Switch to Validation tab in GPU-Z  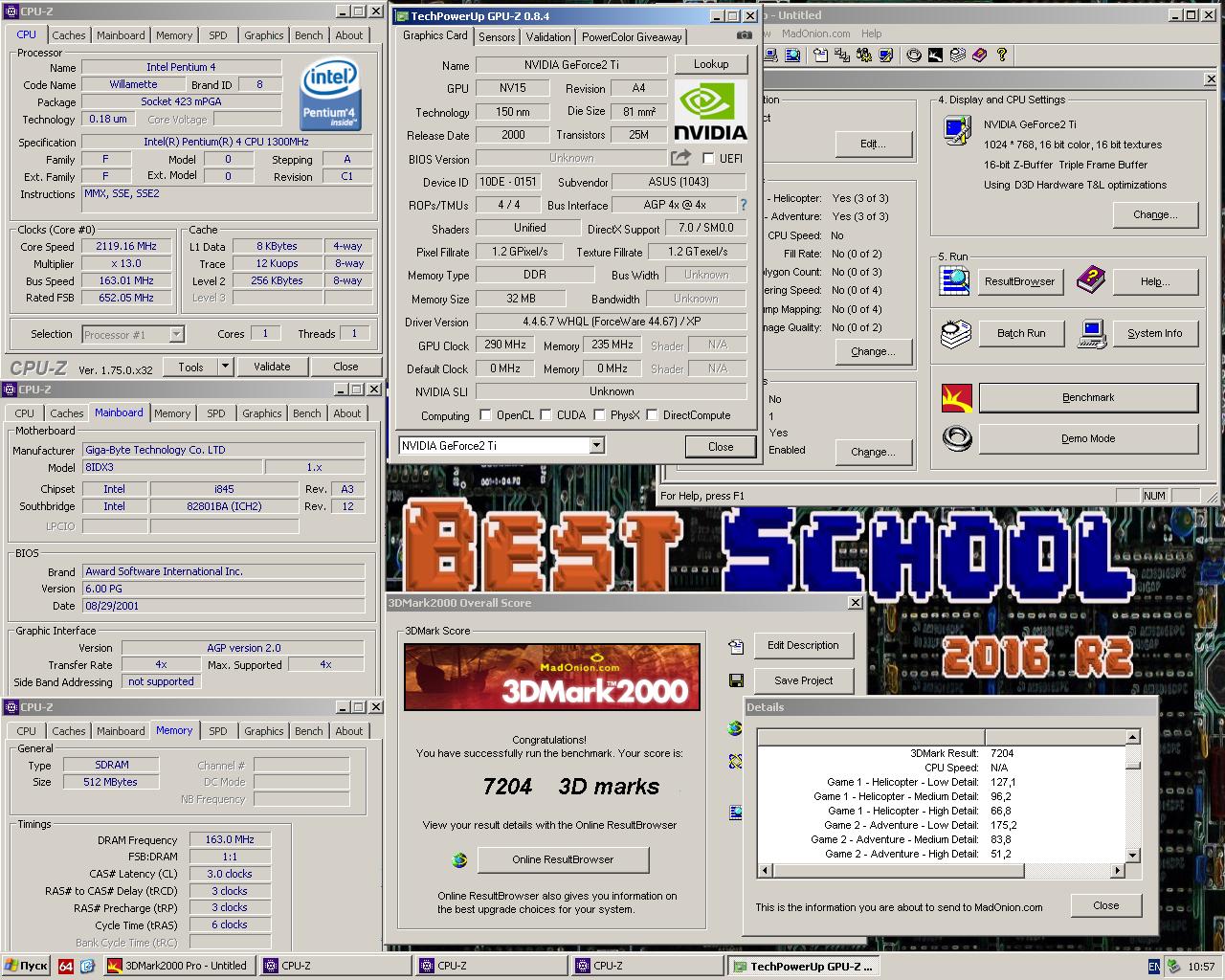tap(548, 36)
